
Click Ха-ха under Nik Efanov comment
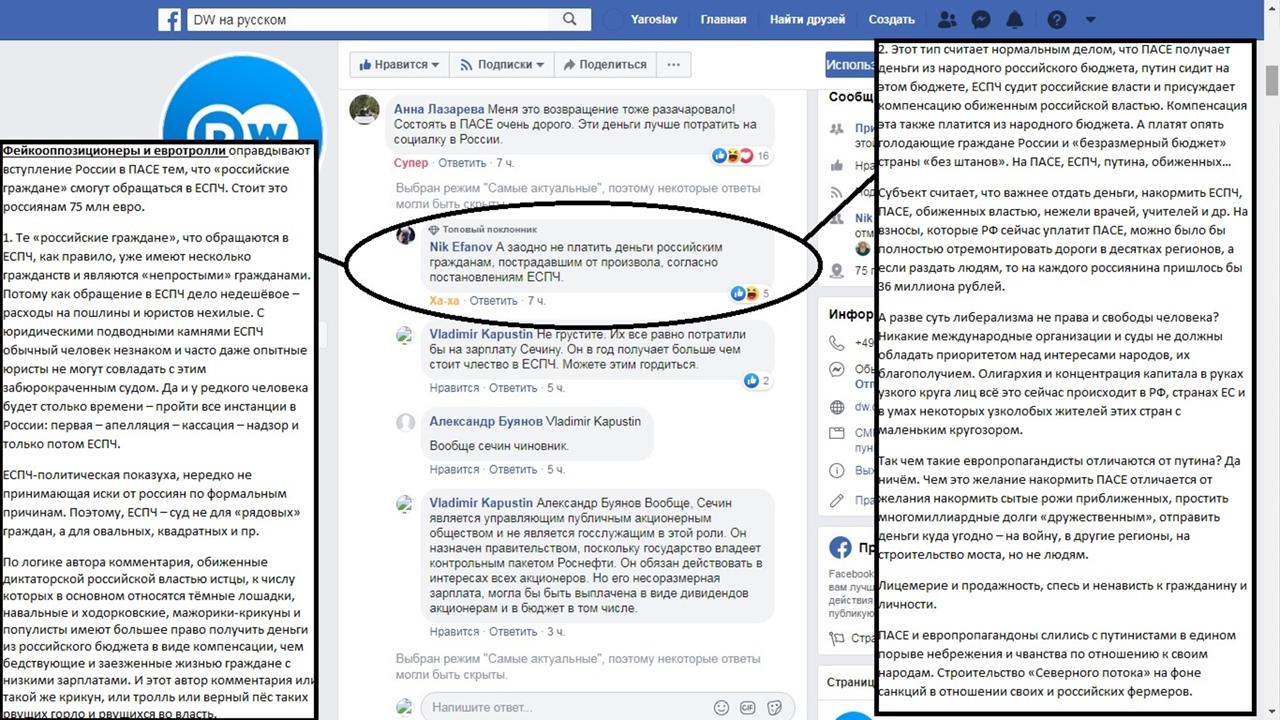(x=444, y=301)
